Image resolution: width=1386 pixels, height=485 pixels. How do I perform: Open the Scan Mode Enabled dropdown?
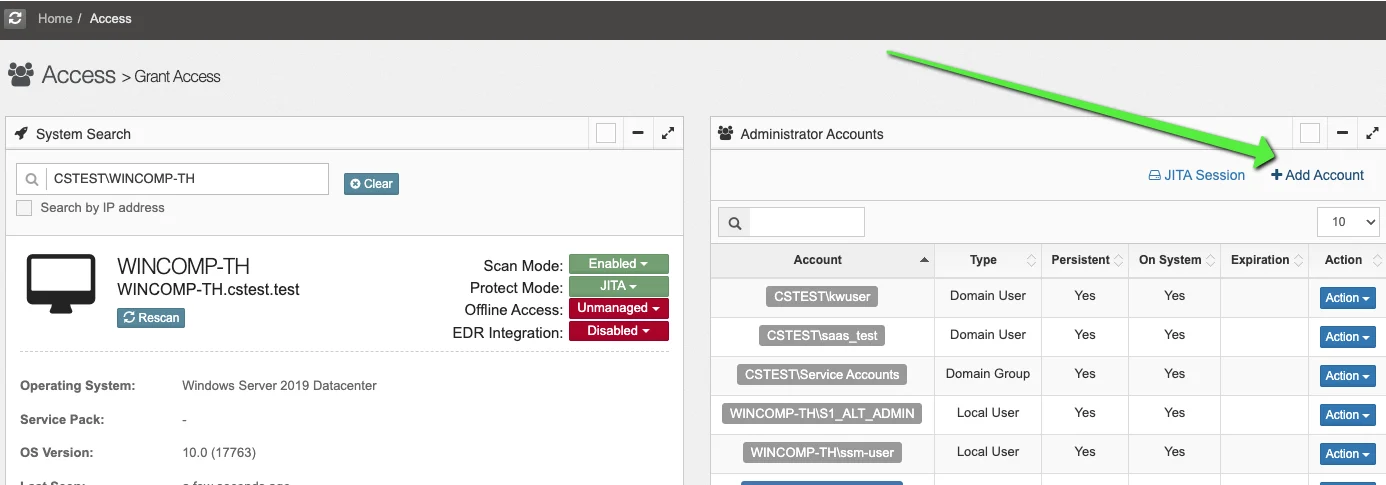[x=618, y=264]
